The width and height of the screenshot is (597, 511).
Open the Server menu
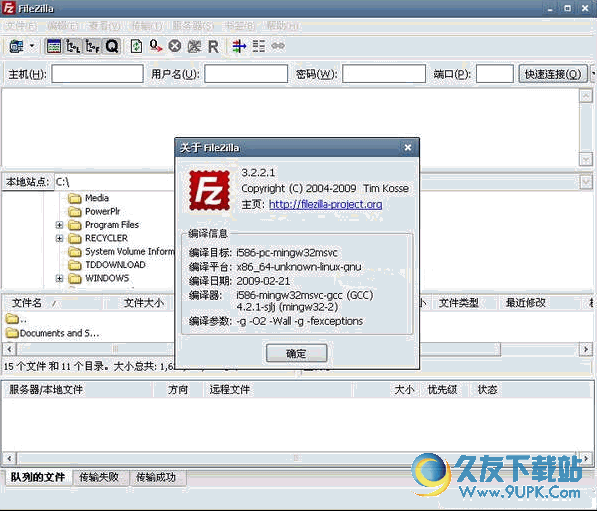193,26
